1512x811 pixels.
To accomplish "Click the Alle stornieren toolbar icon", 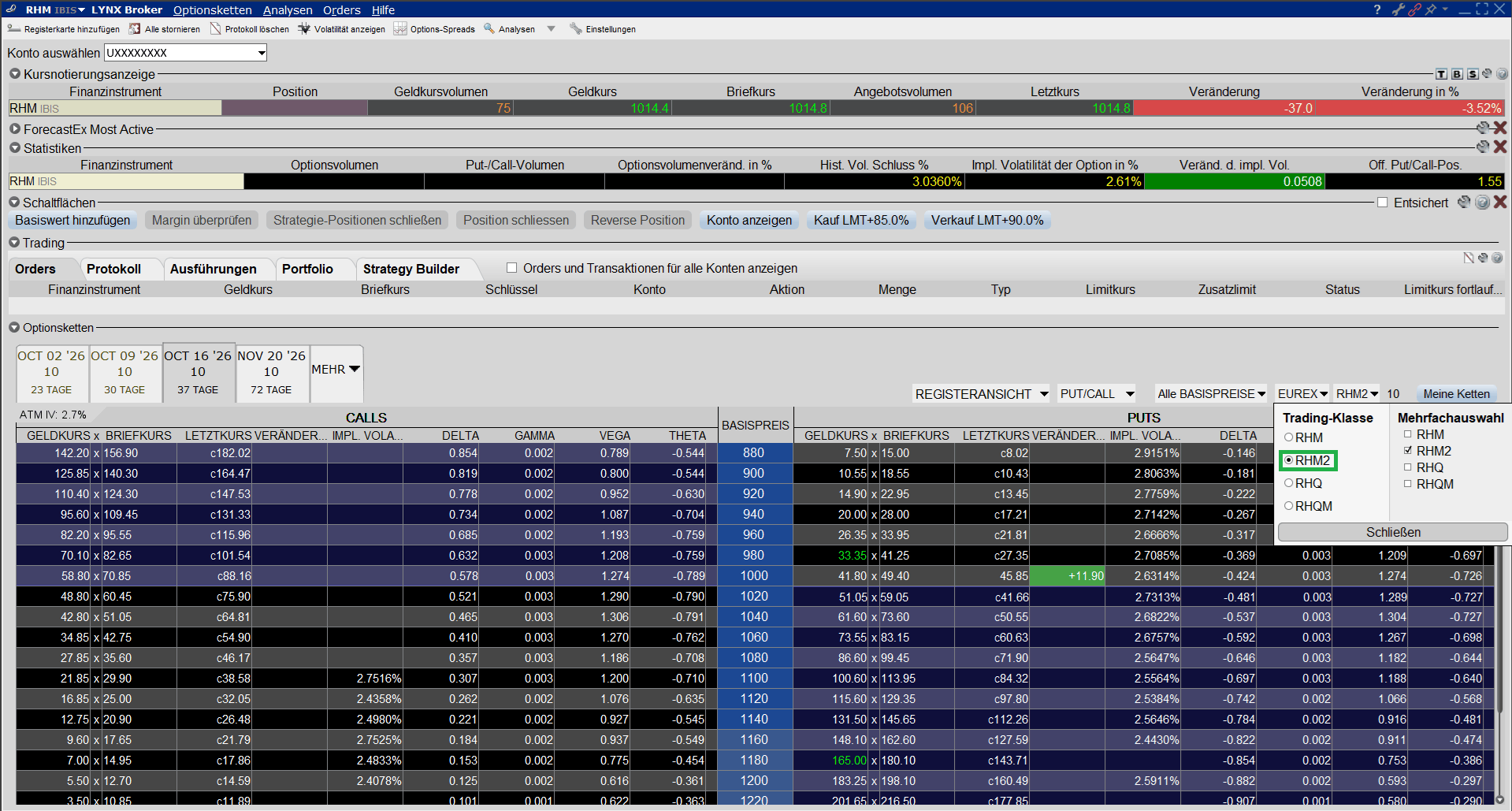I will coord(135,29).
